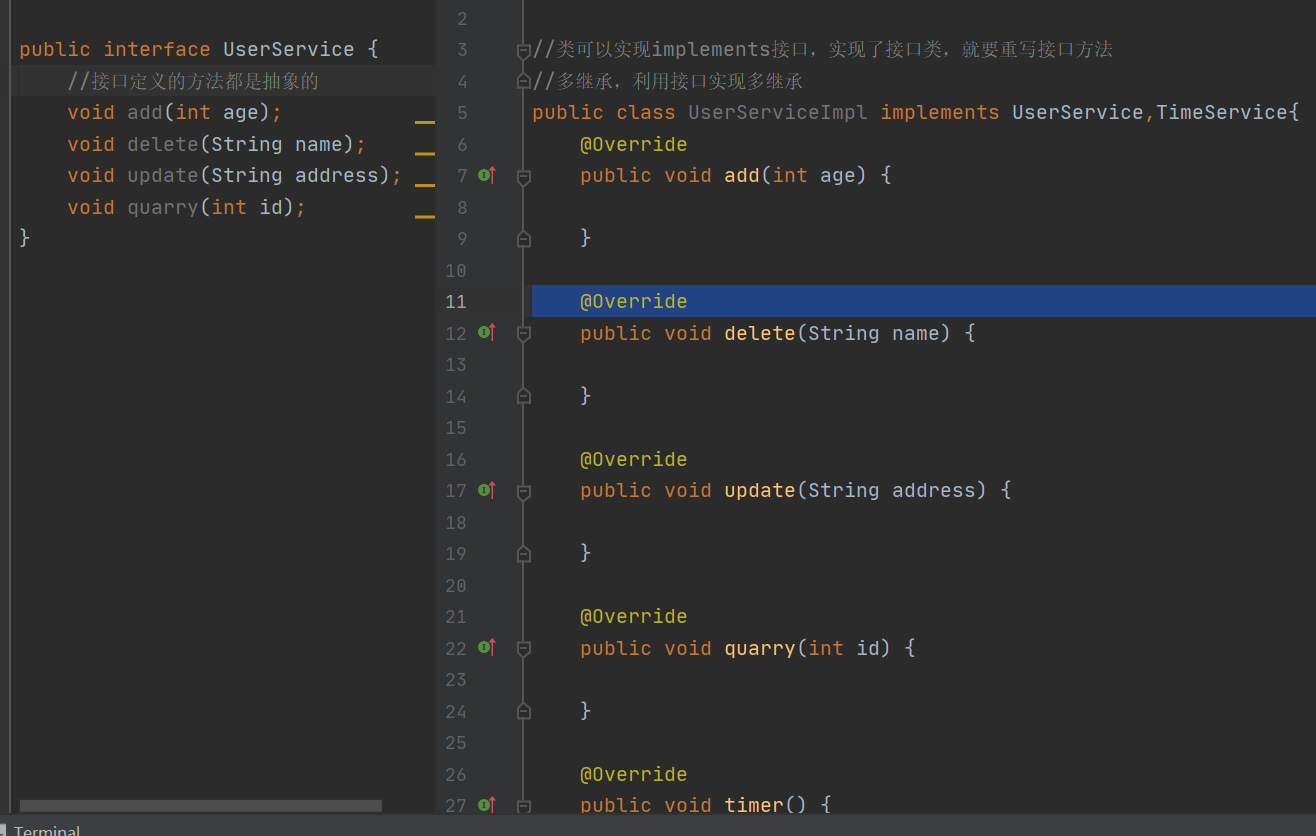Click the @Override annotation on line 16
Viewport: 1316px width, 836px height.
[x=634, y=459]
